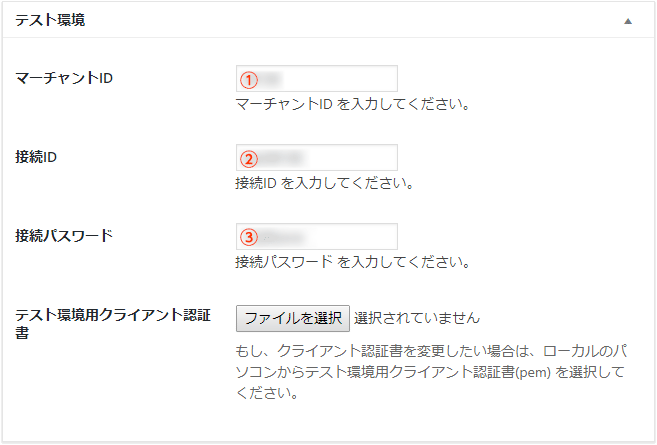Image resolution: width=657 pixels, height=445 pixels.
Task: Click the 選択されていません file status text
Action: (417, 318)
